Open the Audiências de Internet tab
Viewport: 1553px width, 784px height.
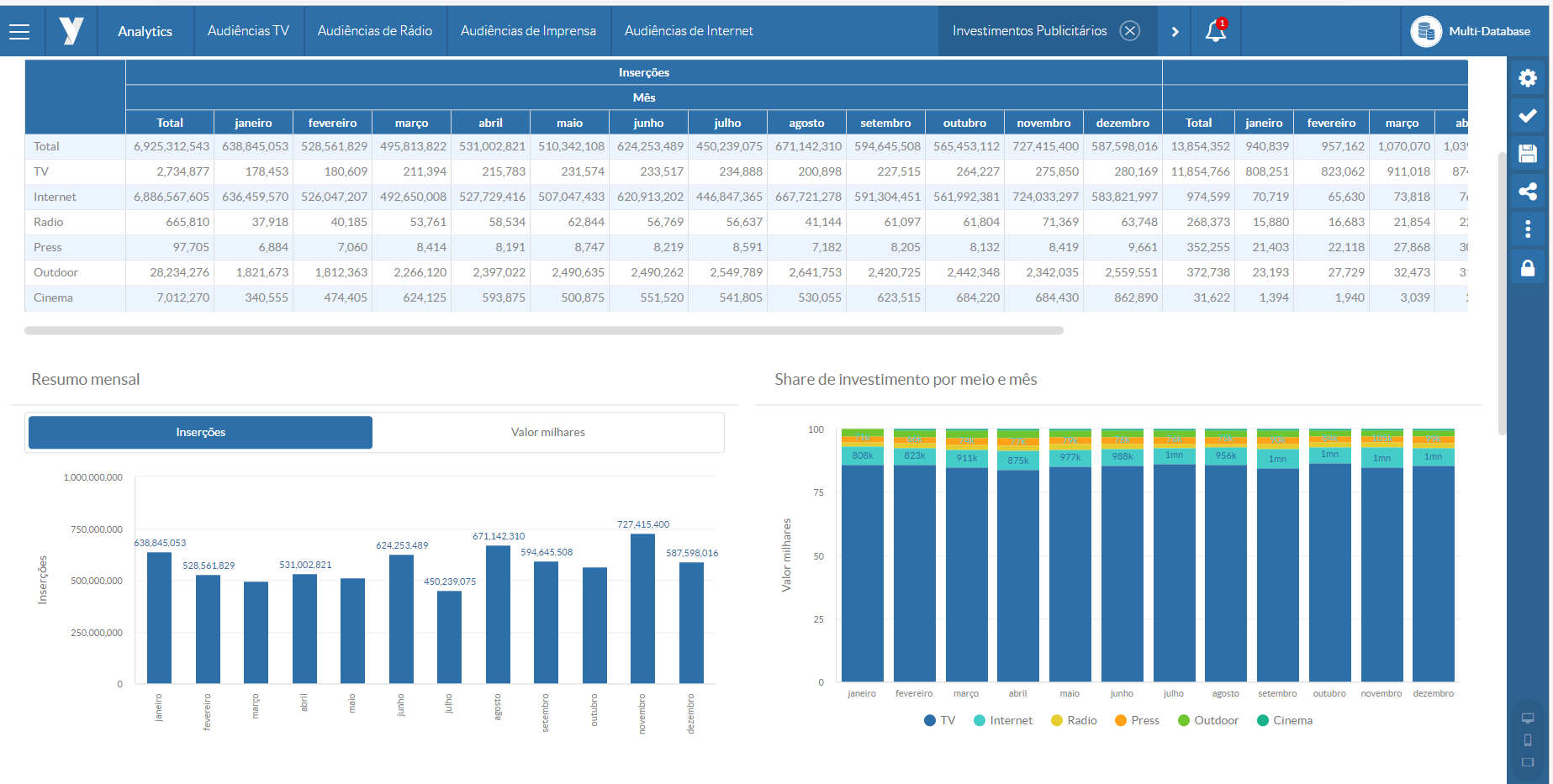(688, 31)
